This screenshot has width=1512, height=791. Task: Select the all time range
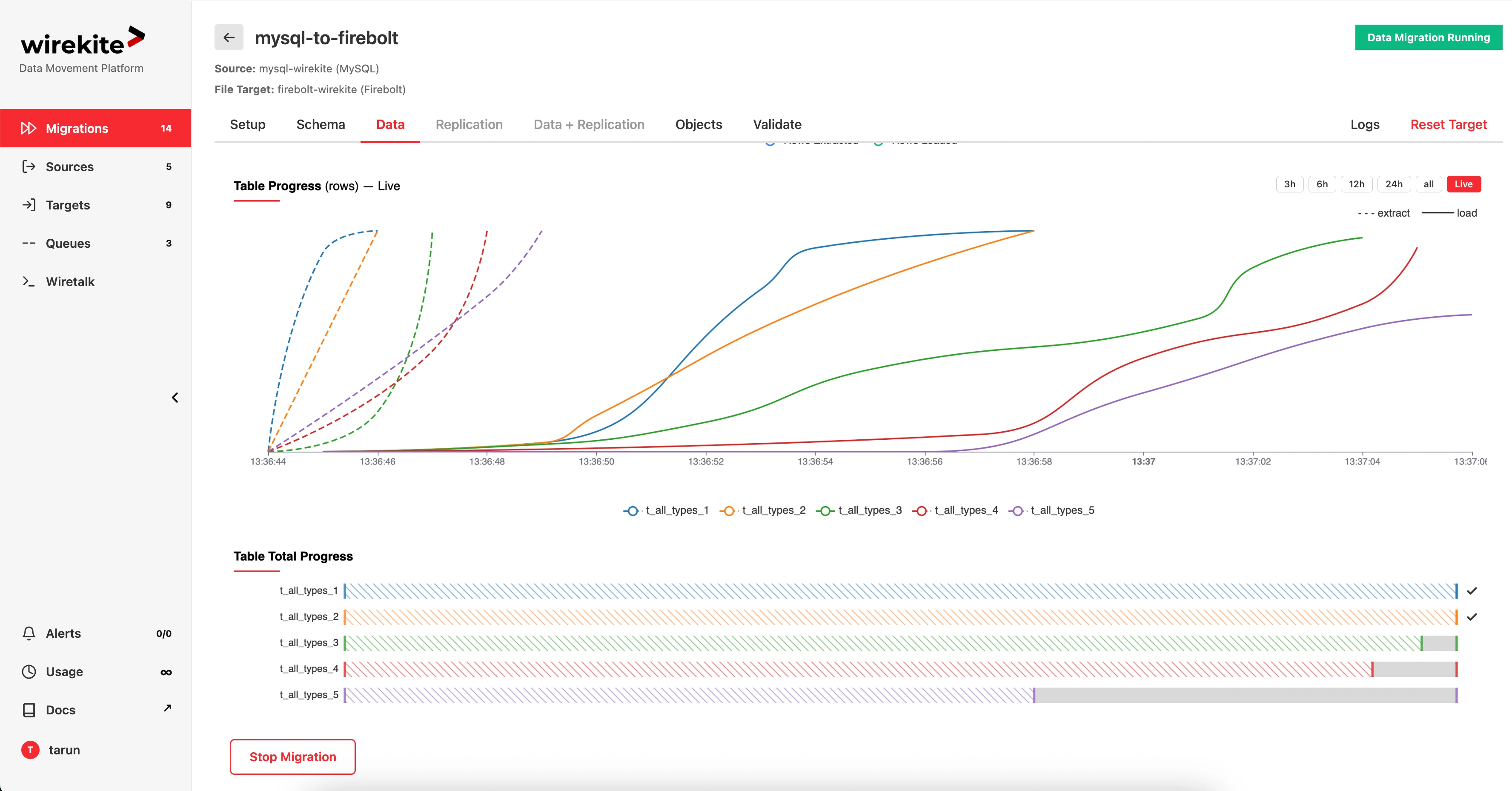point(1429,184)
